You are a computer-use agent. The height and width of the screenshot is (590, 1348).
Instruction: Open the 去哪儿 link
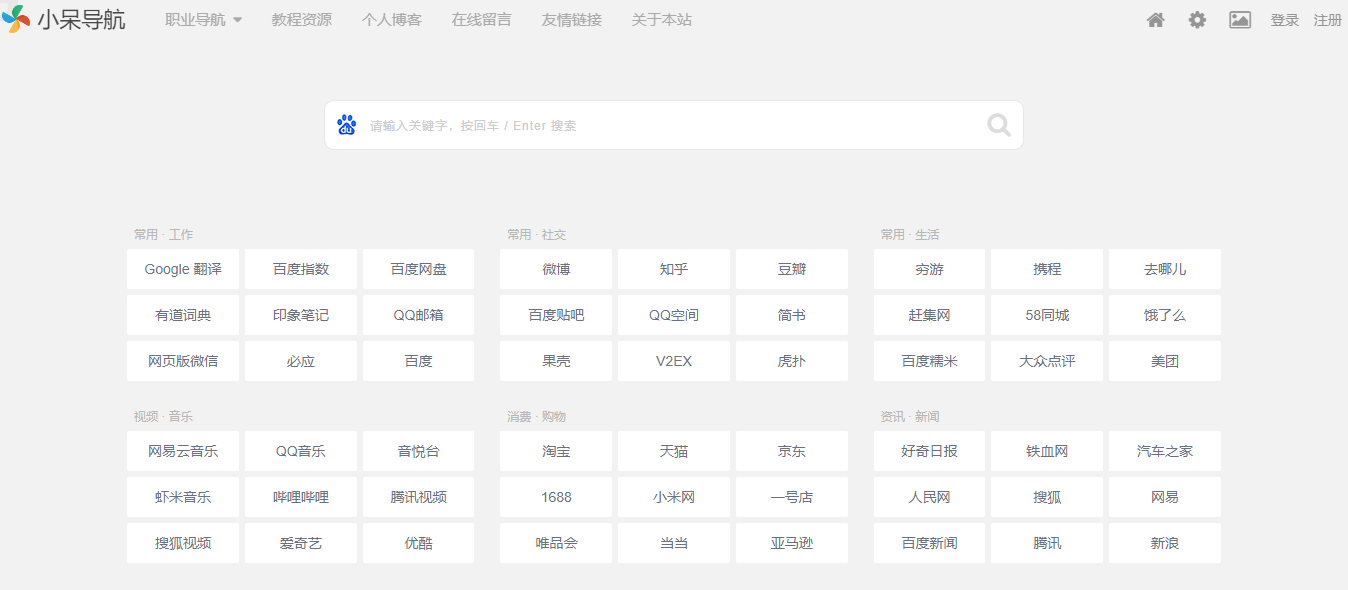click(x=1165, y=269)
